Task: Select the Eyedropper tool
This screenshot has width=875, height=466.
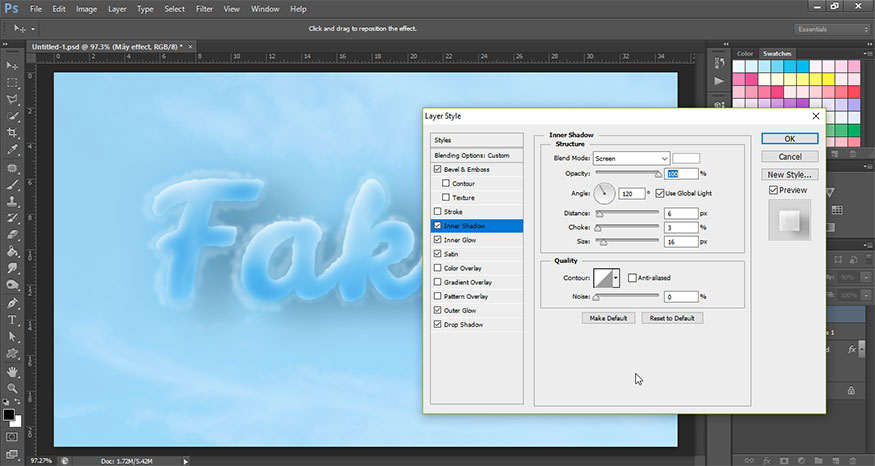Action: pos(12,150)
